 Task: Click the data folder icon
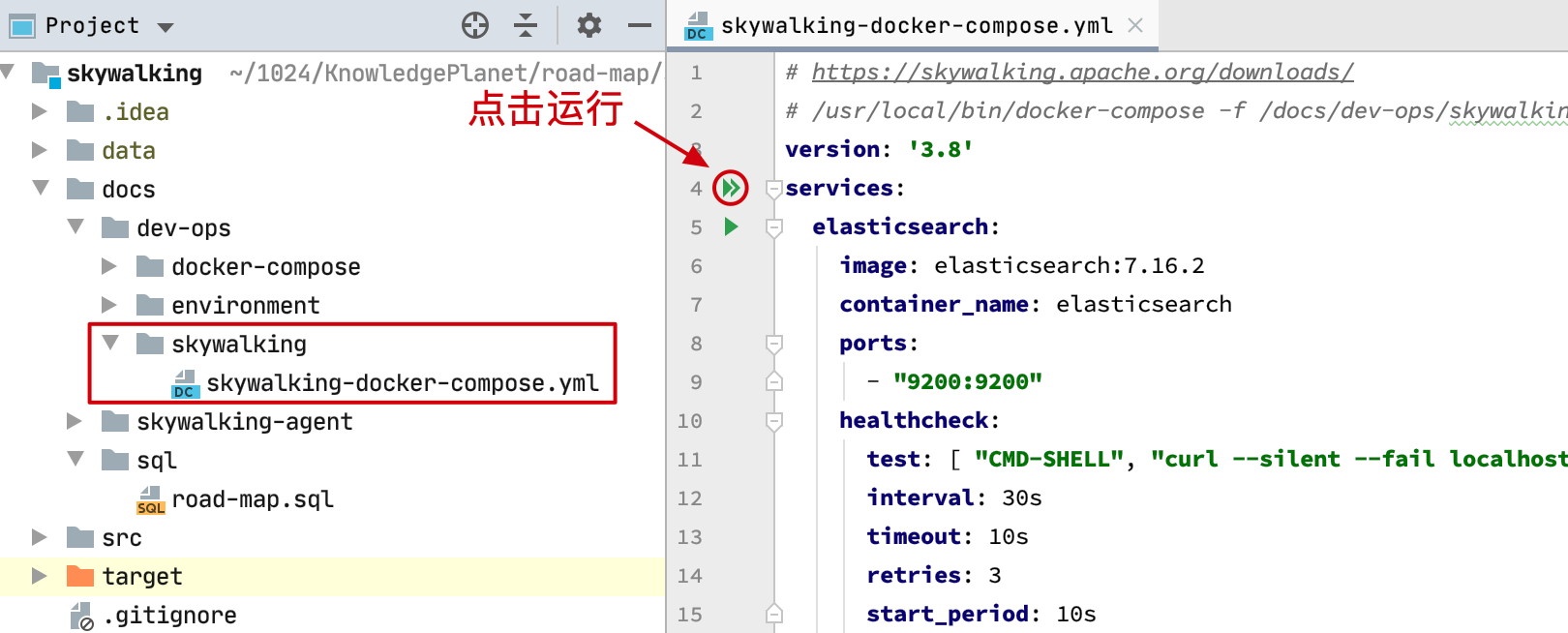(80, 151)
